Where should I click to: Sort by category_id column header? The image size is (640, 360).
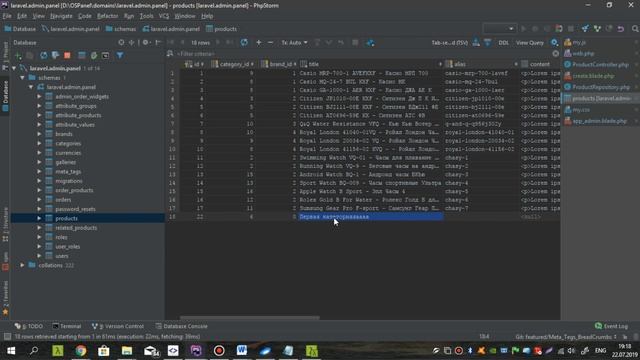233,64
